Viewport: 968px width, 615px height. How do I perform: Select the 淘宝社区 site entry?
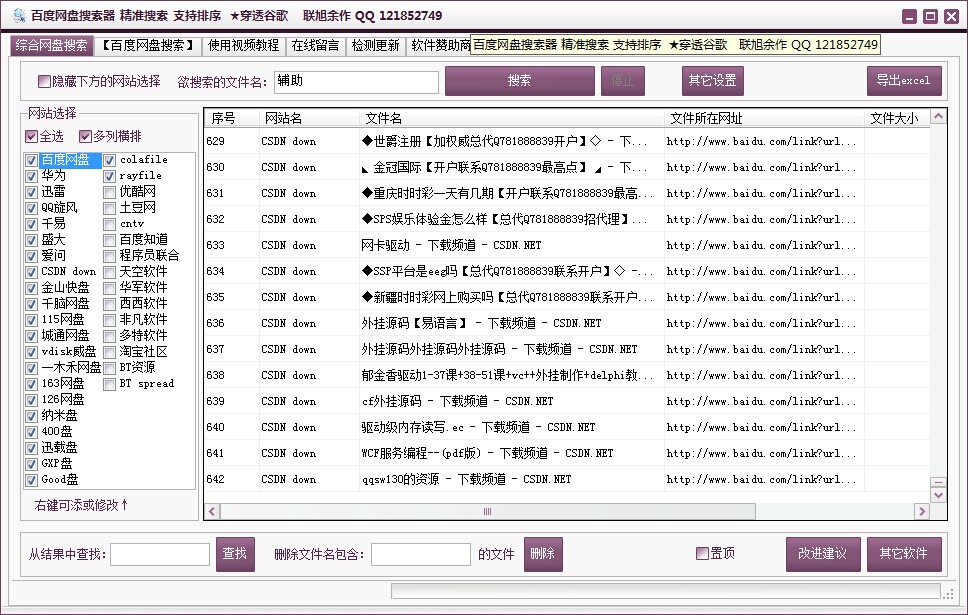click(x=143, y=352)
